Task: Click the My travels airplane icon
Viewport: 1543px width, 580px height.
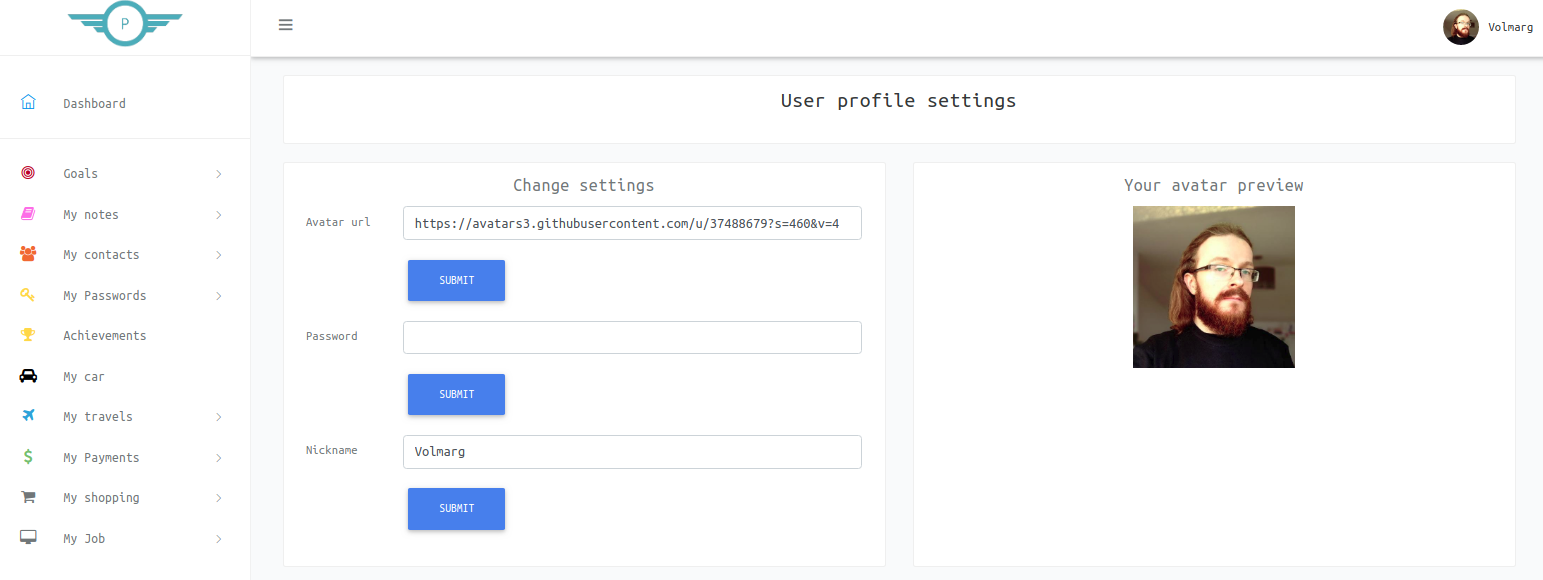Action: point(28,416)
